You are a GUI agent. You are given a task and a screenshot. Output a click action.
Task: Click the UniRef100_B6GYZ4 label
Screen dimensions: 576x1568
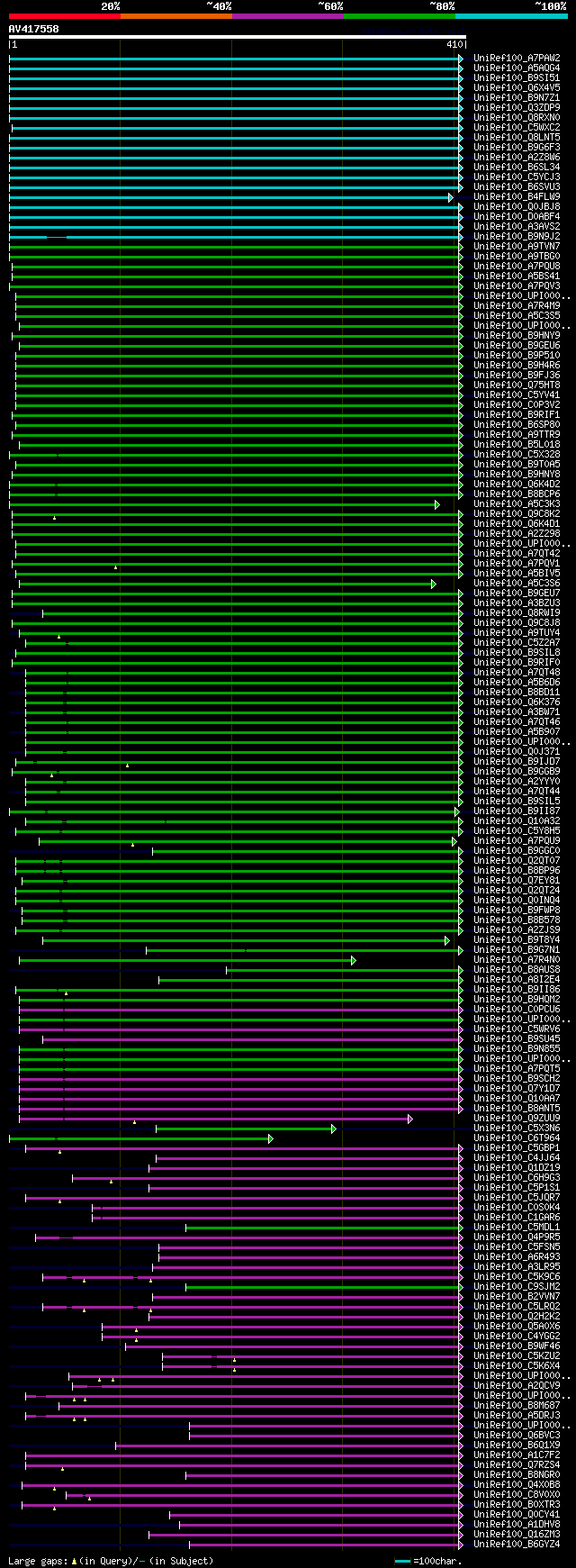517,1545
